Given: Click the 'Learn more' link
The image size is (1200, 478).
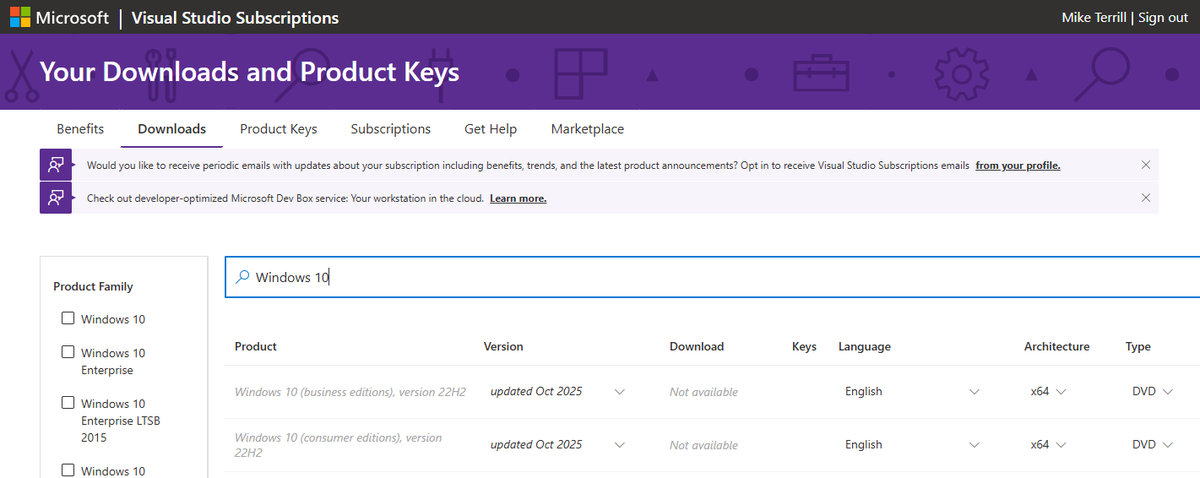Looking at the screenshot, I should [x=518, y=198].
